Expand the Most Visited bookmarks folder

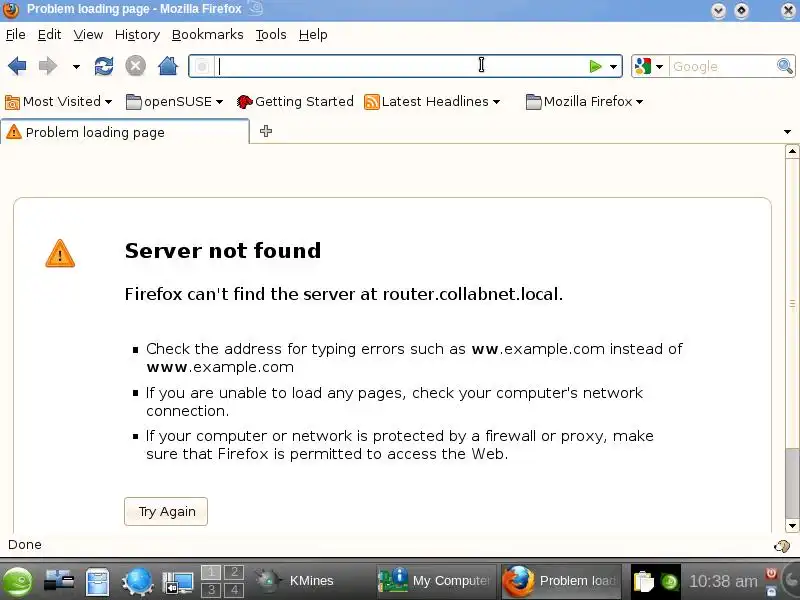[x=58, y=102]
